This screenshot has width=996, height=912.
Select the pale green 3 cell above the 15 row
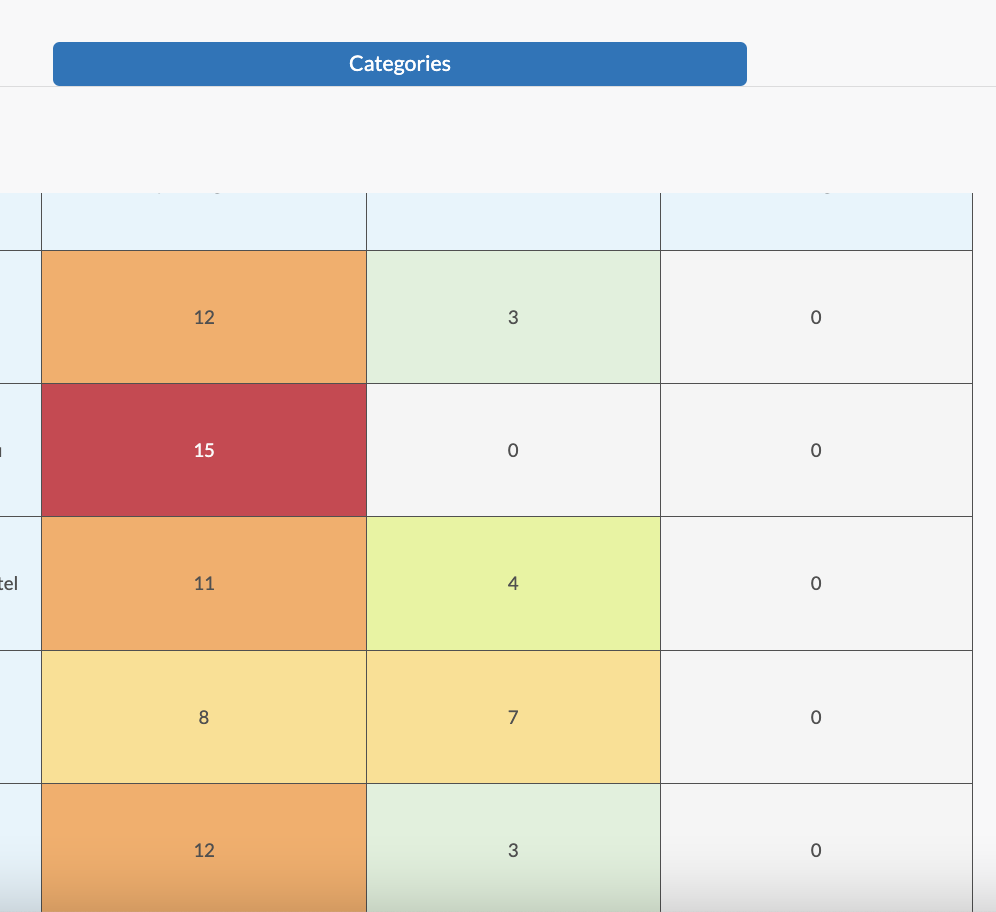(513, 317)
